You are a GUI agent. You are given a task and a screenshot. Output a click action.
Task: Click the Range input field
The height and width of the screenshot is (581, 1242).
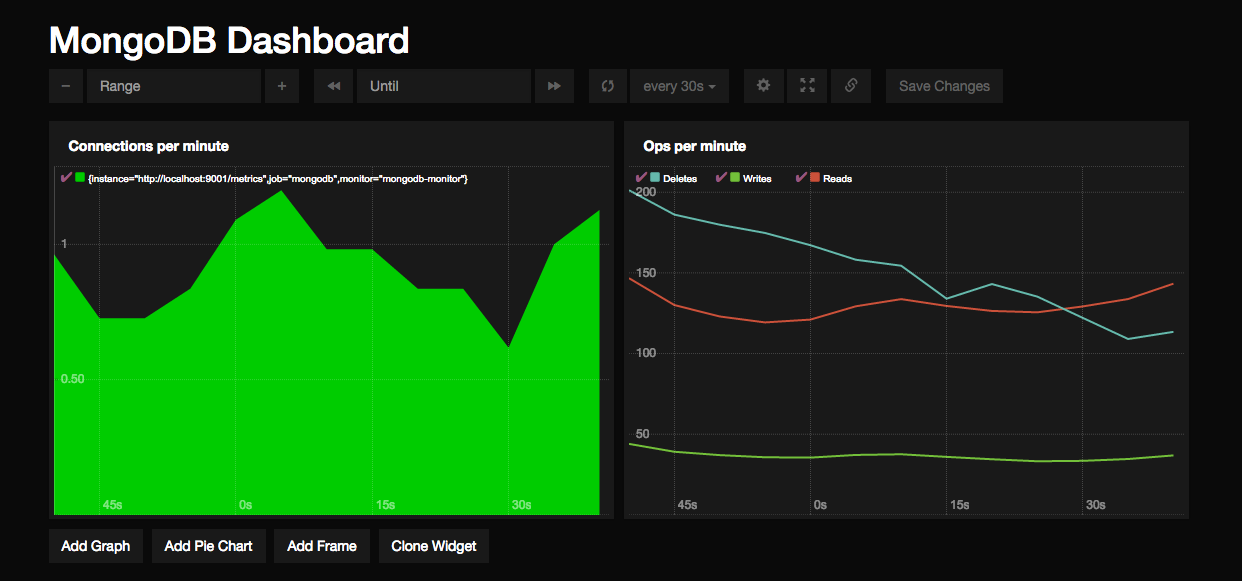[x=174, y=86]
